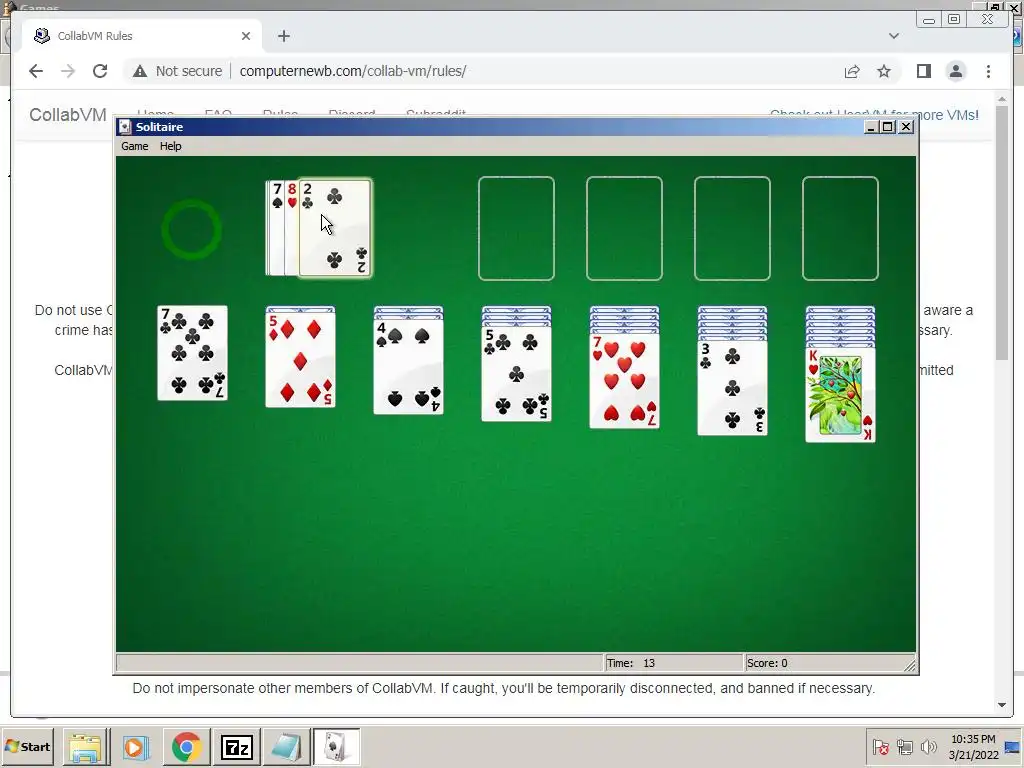Click the Time status bar entry
This screenshot has height=768, width=1024.
pyautogui.click(x=674, y=663)
